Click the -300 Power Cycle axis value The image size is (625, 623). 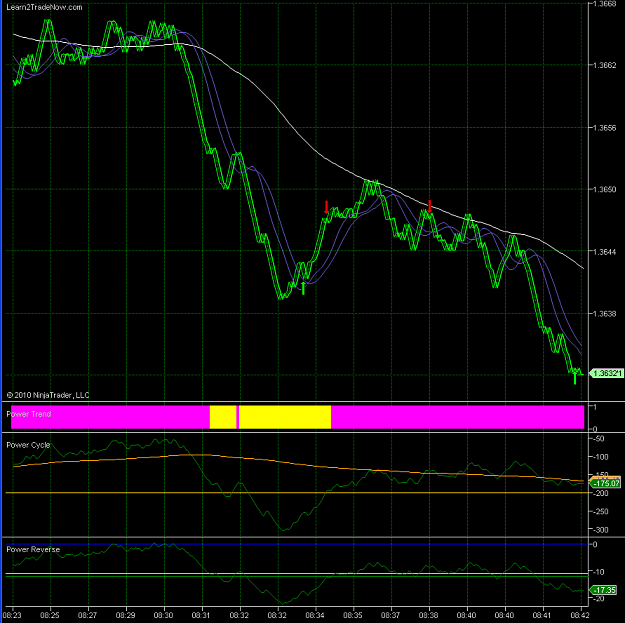601,530
